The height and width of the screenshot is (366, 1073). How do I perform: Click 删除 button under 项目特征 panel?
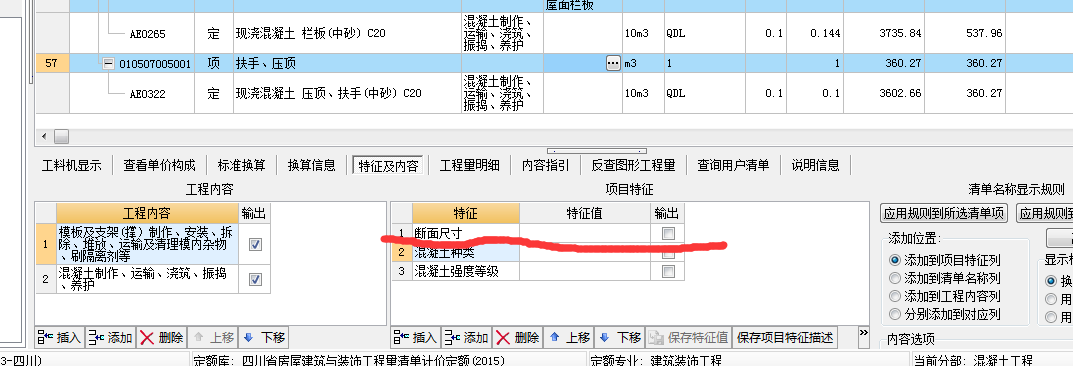point(517,337)
